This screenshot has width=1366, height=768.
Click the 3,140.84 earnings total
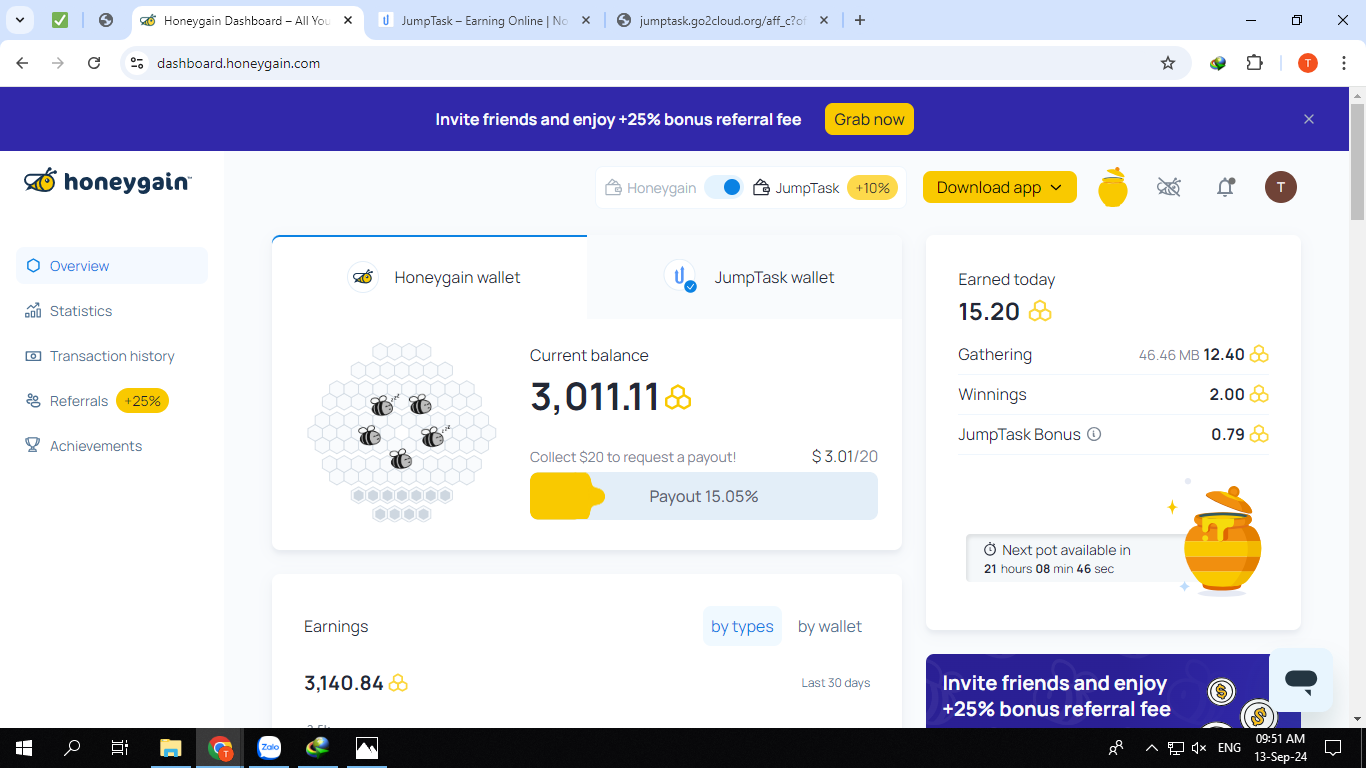pyautogui.click(x=344, y=683)
